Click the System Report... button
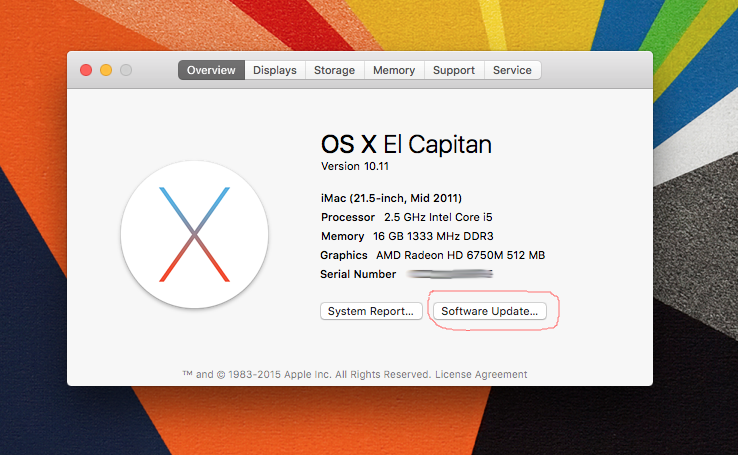 371,311
